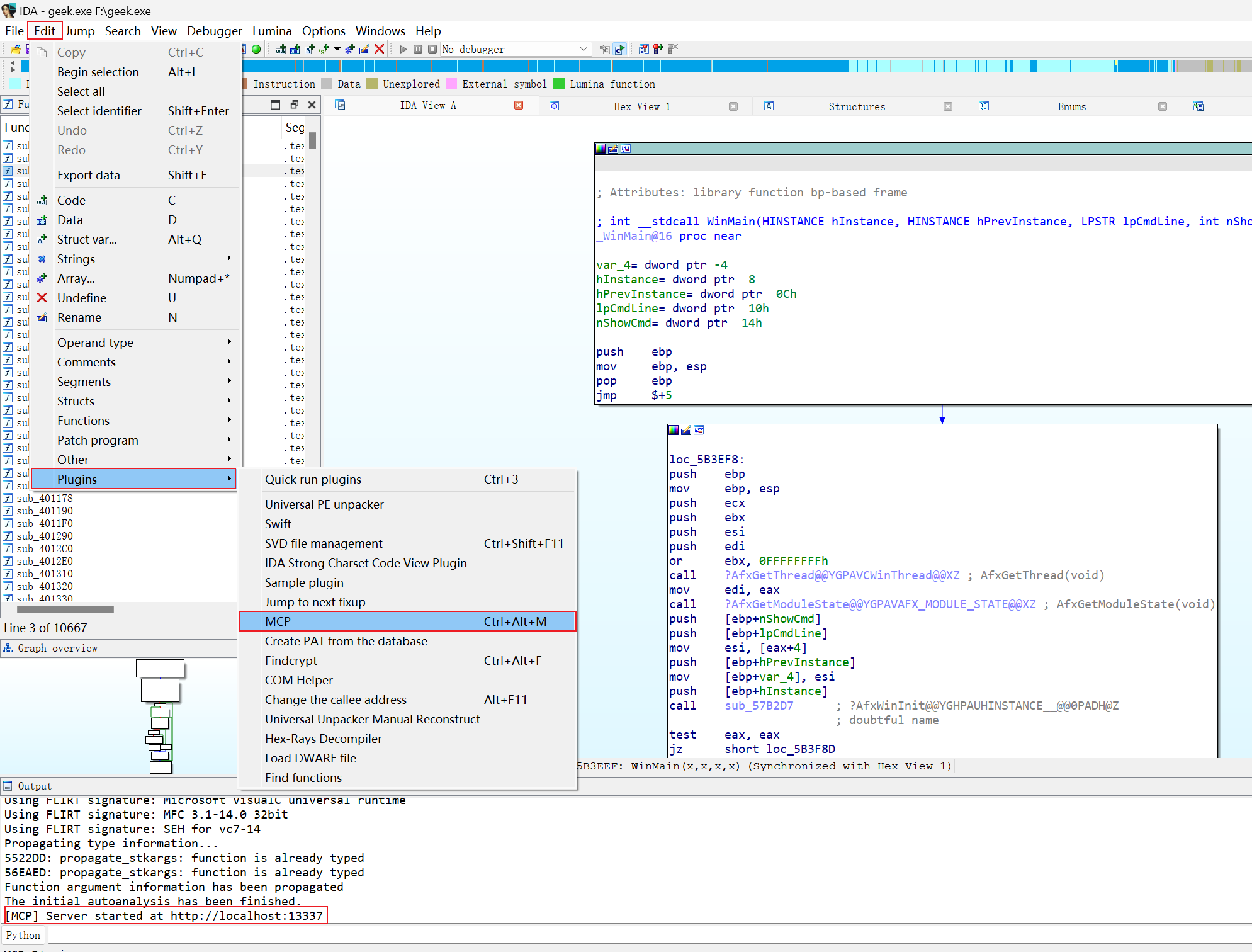Close the IDA View-A tab
The width and height of the screenshot is (1252, 952).
tap(519, 106)
